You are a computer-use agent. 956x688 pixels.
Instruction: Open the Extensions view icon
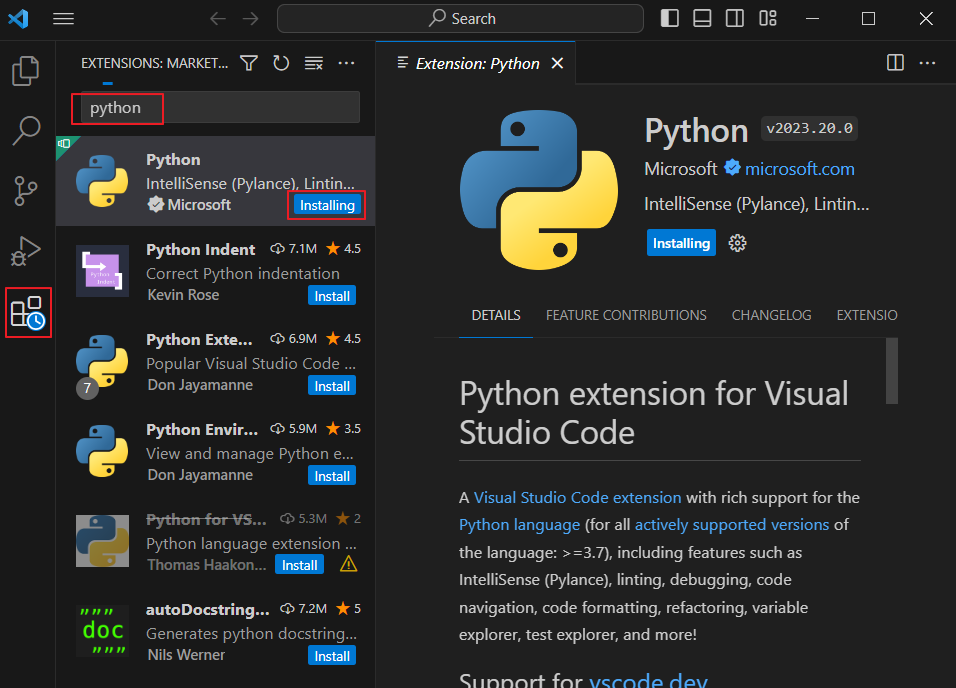coord(28,313)
